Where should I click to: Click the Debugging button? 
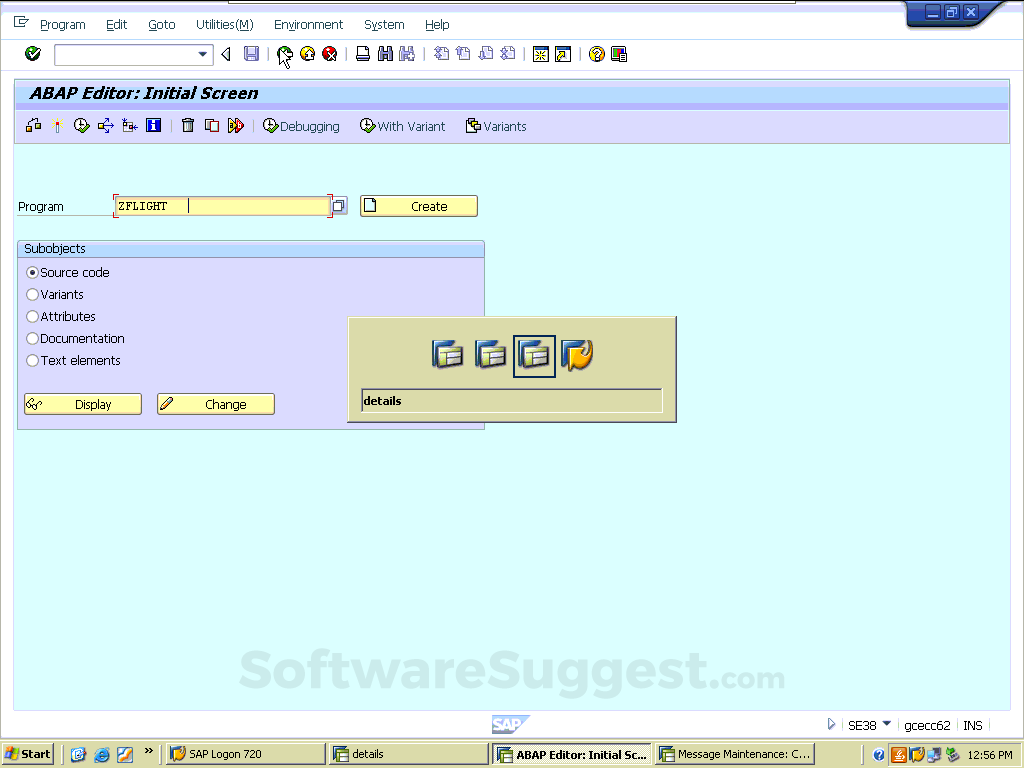click(302, 126)
